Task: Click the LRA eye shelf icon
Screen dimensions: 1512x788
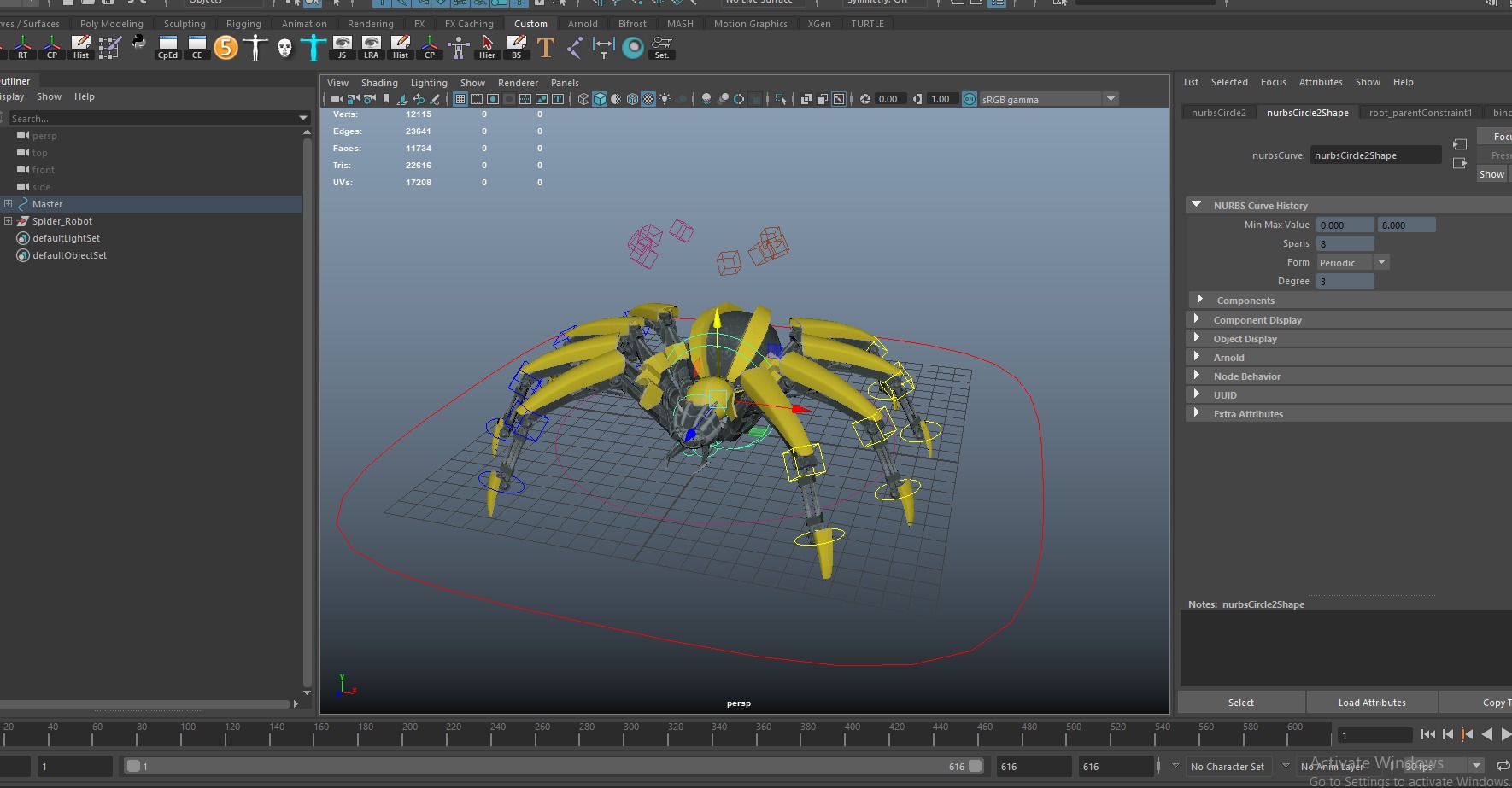Action: click(371, 47)
